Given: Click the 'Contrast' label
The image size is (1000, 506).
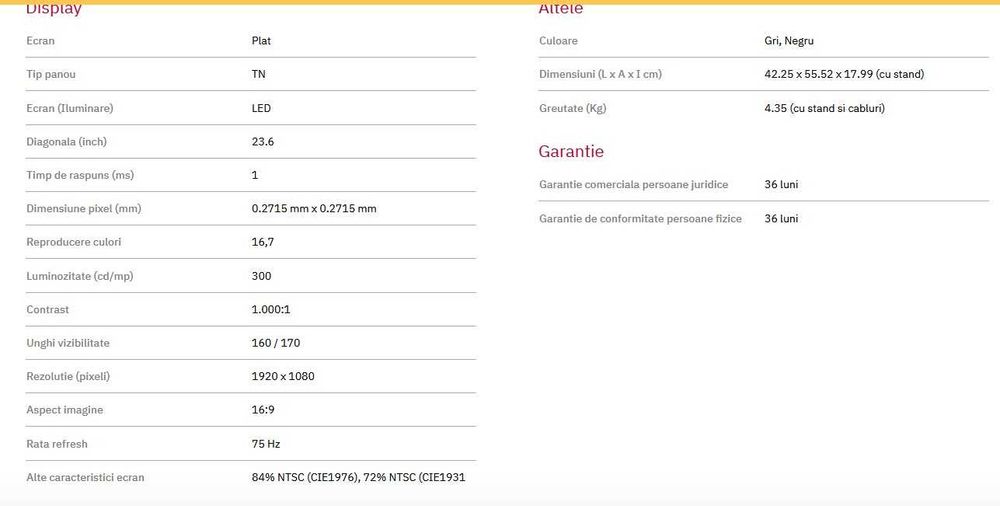Looking at the screenshot, I should tap(47, 309).
